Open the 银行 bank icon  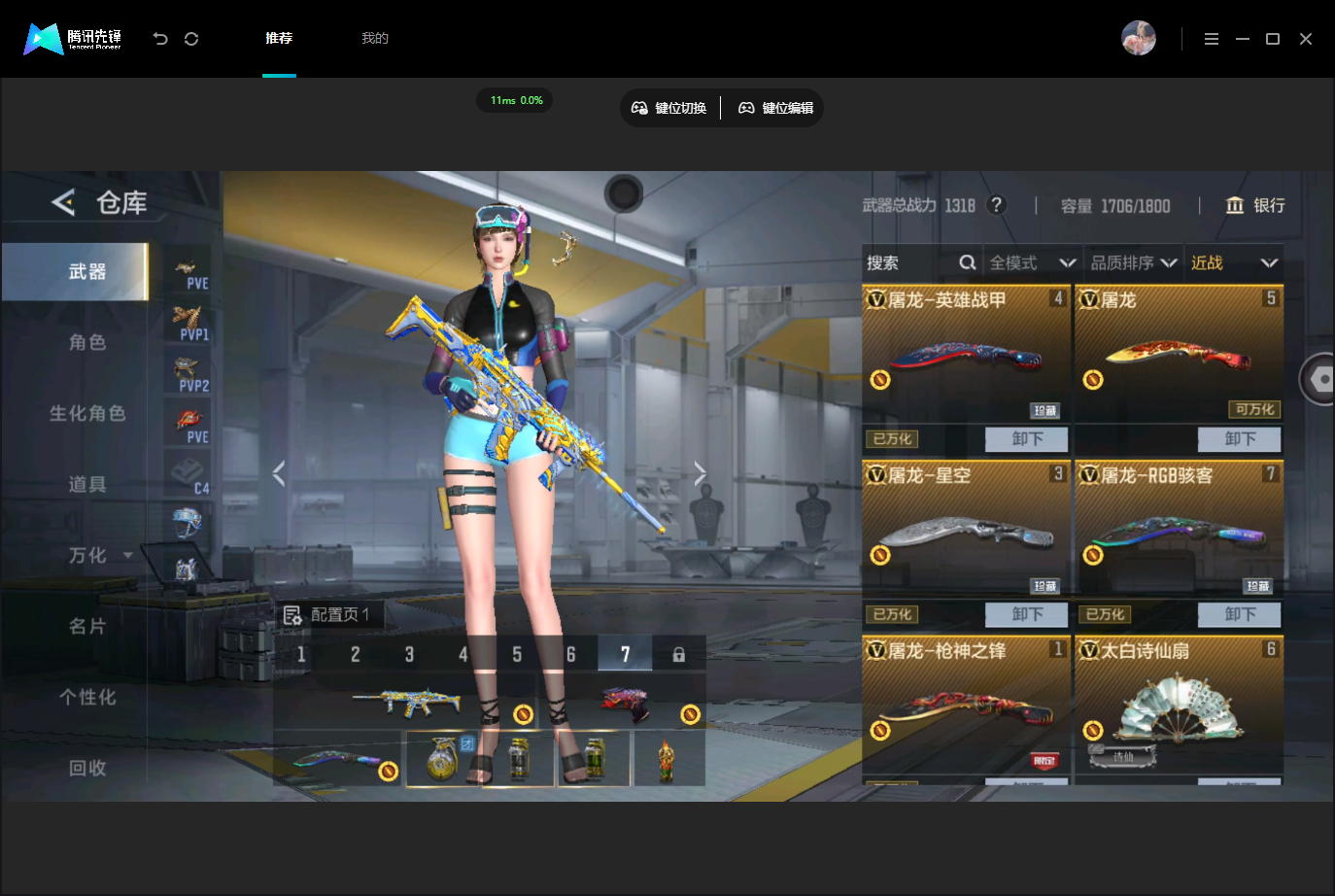click(1235, 205)
